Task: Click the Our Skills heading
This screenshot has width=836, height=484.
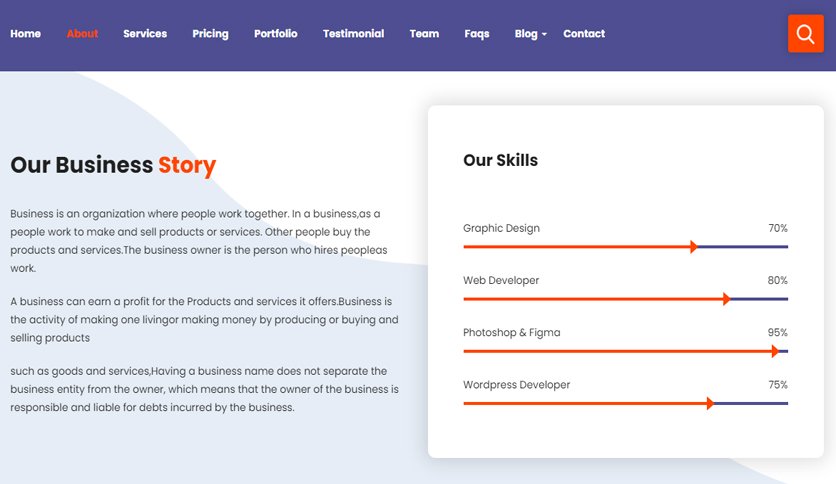Action: [x=500, y=160]
